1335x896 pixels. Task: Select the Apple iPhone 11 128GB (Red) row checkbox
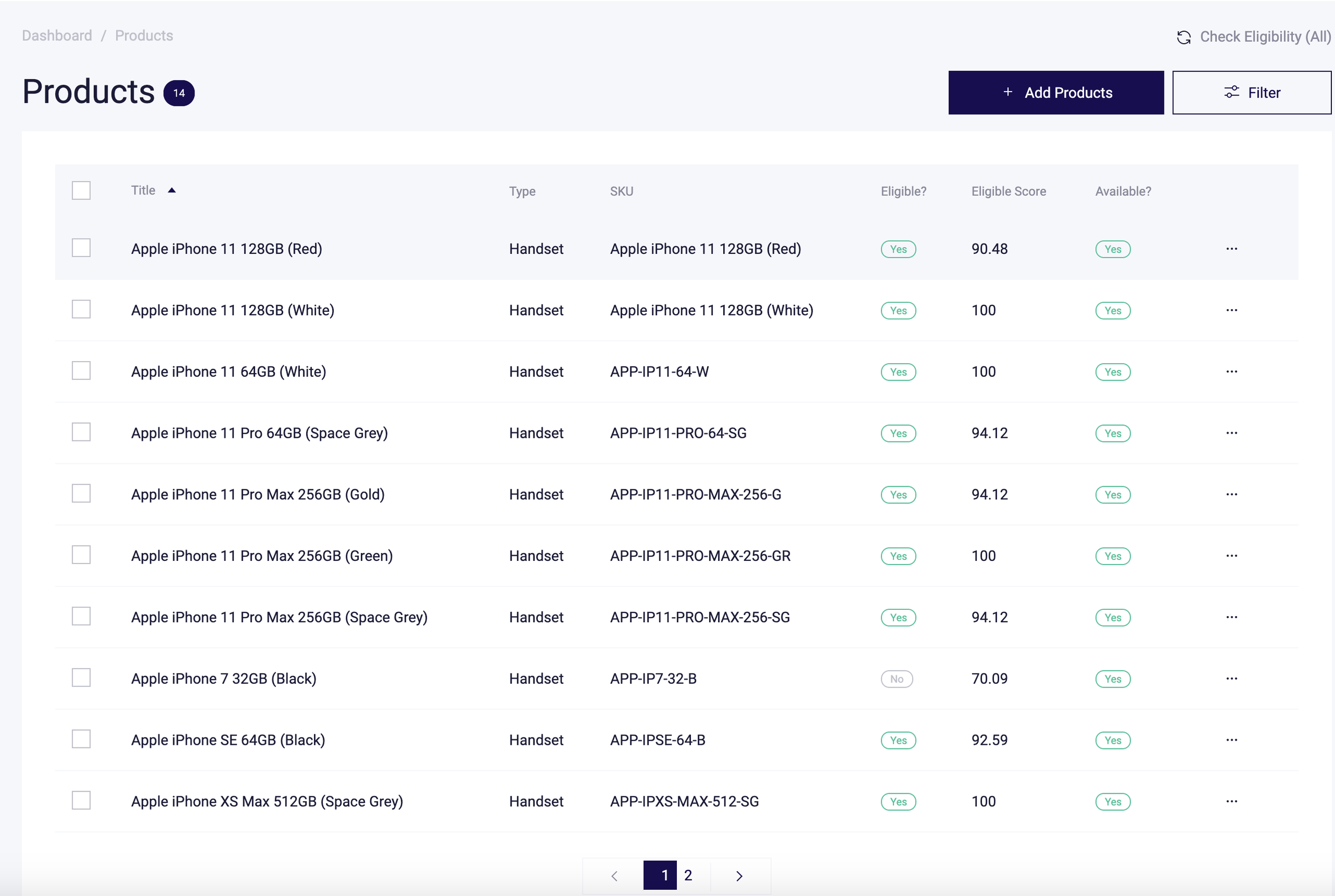[x=81, y=248]
